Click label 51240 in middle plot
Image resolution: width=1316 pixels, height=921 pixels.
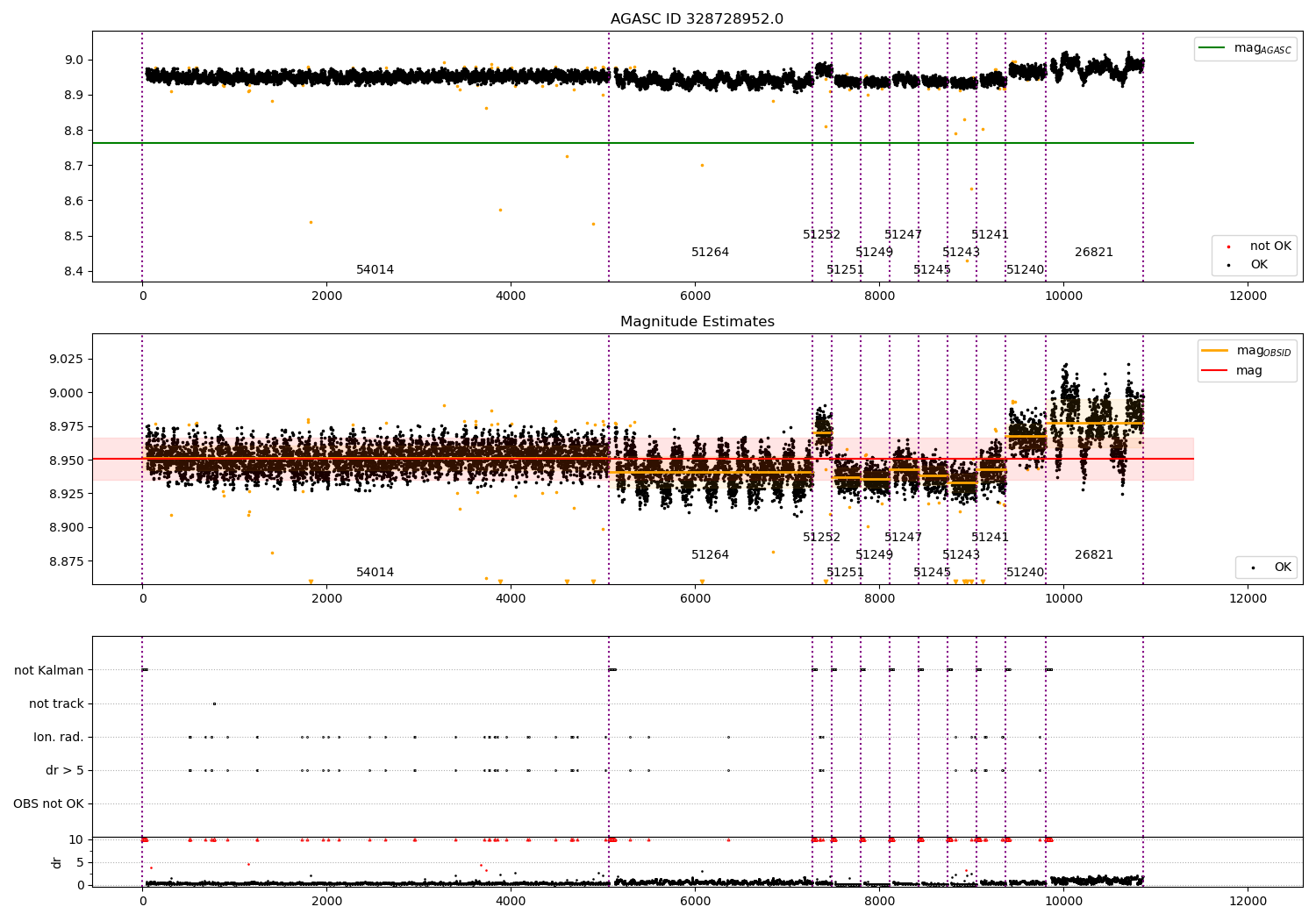click(x=1025, y=573)
